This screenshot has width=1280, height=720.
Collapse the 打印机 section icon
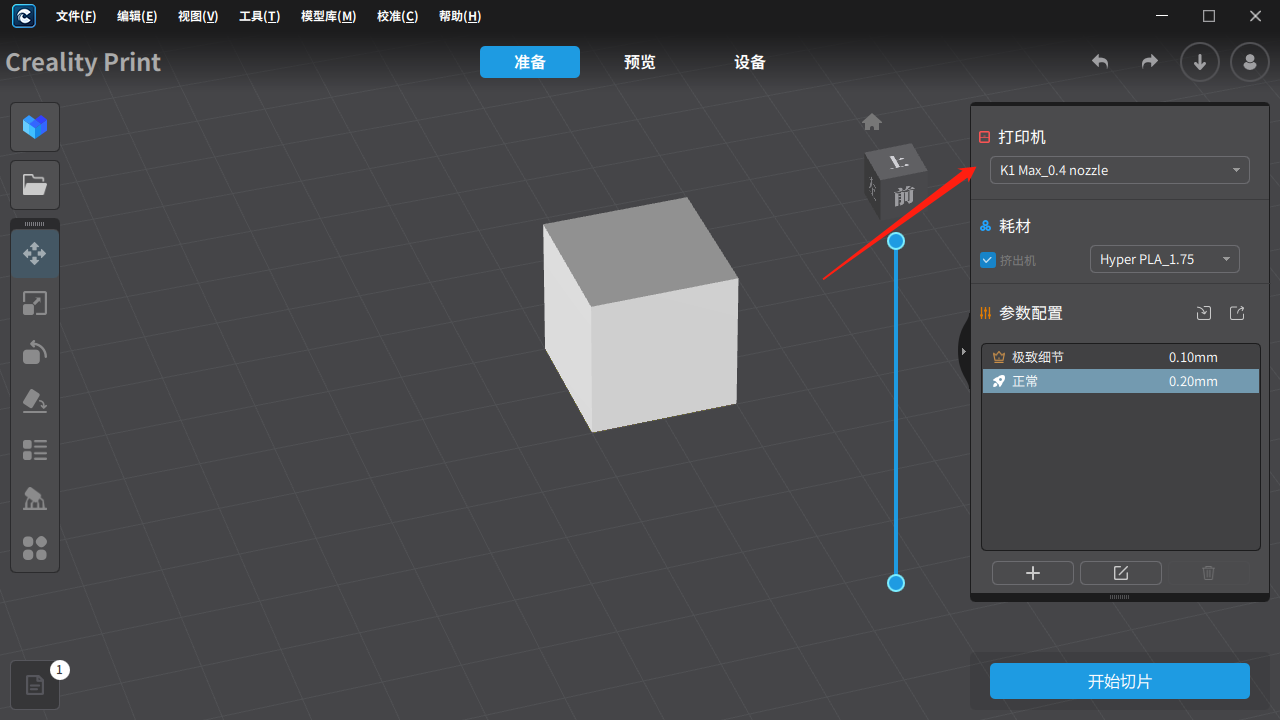click(x=984, y=138)
